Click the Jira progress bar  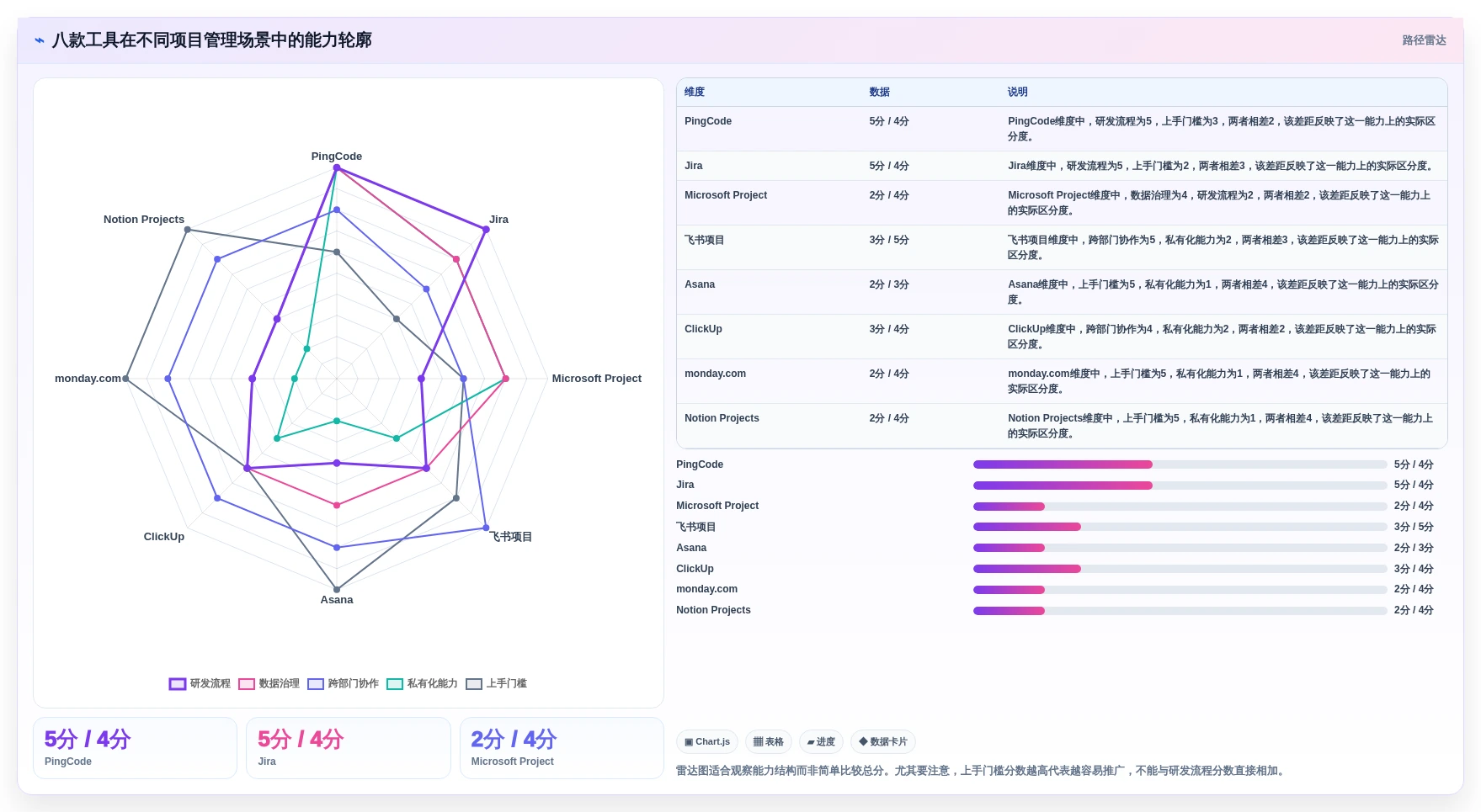point(1180,486)
